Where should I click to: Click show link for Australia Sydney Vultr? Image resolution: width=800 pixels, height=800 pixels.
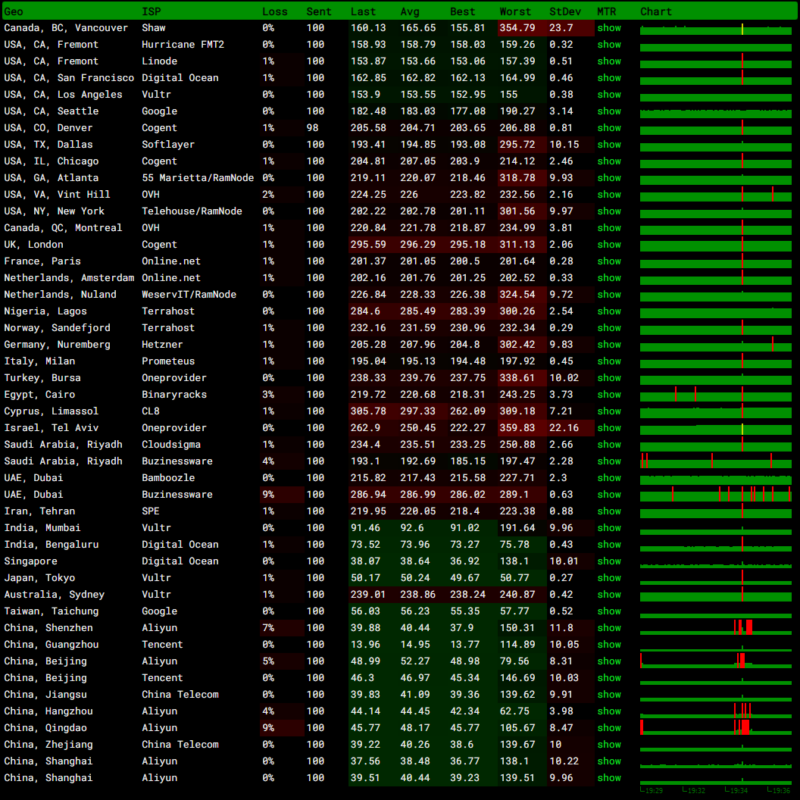click(x=609, y=594)
